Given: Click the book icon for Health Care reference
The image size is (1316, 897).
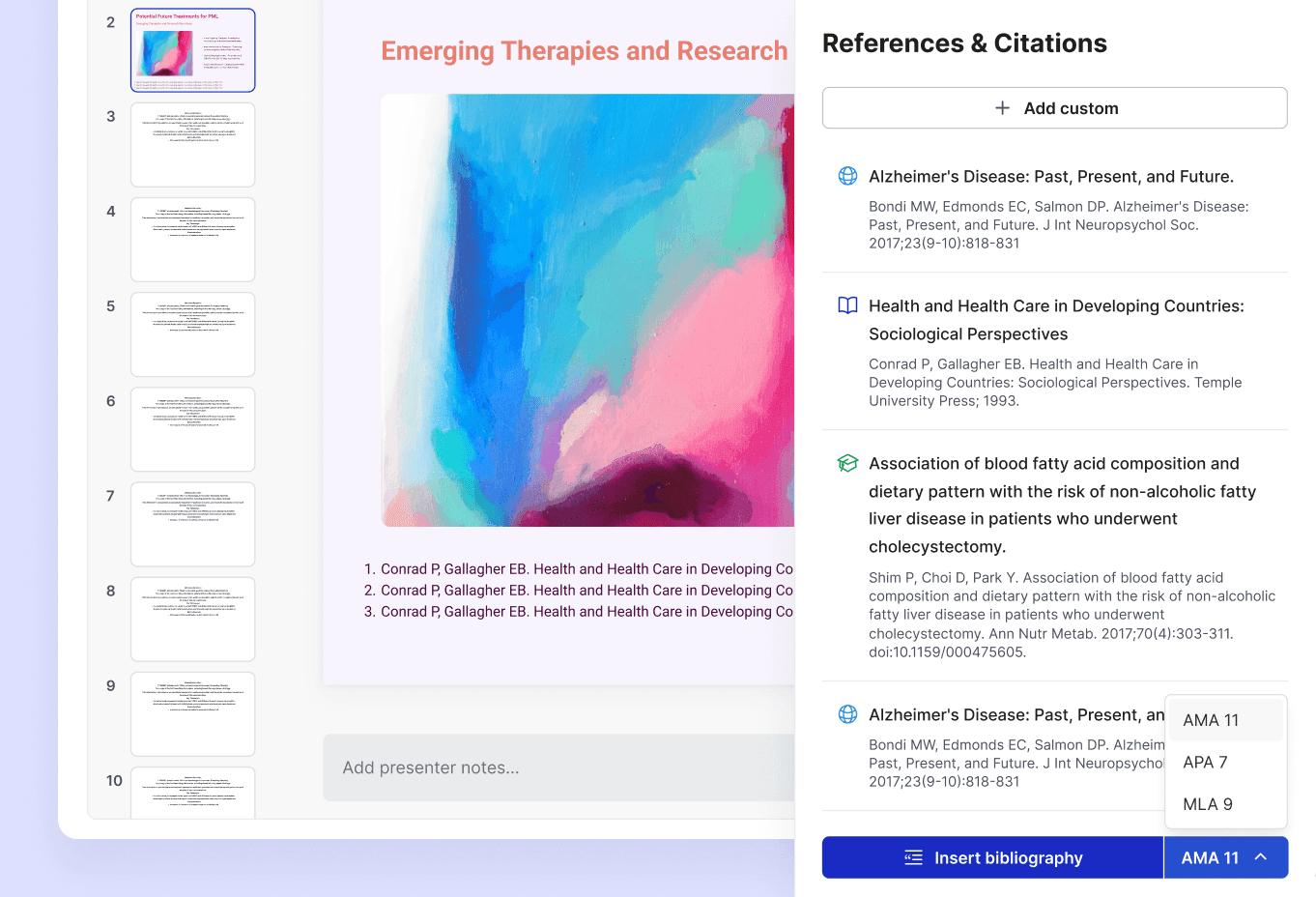Looking at the screenshot, I should pyautogui.click(x=847, y=305).
